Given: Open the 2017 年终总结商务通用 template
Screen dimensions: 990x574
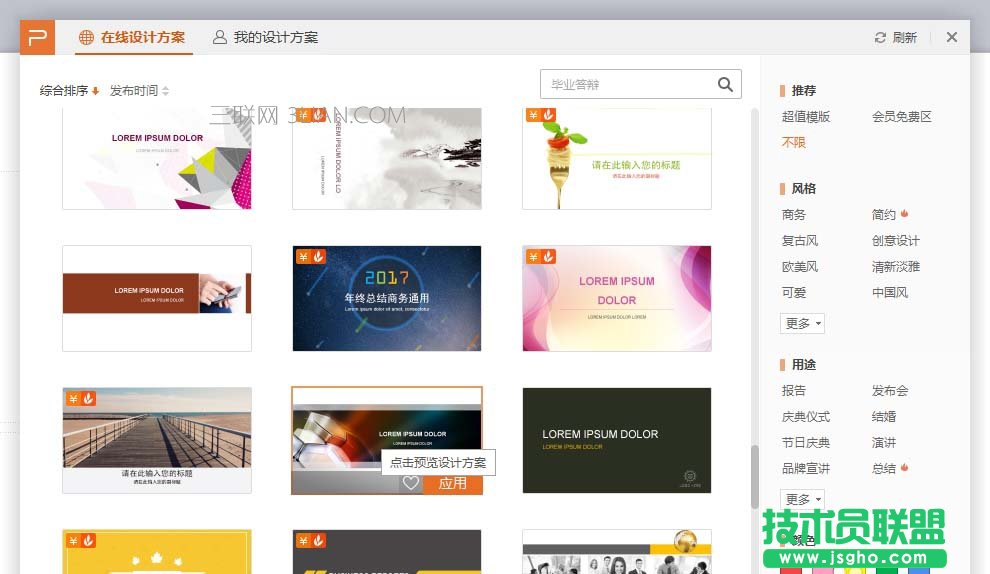Looking at the screenshot, I should (x=387, y=298).
